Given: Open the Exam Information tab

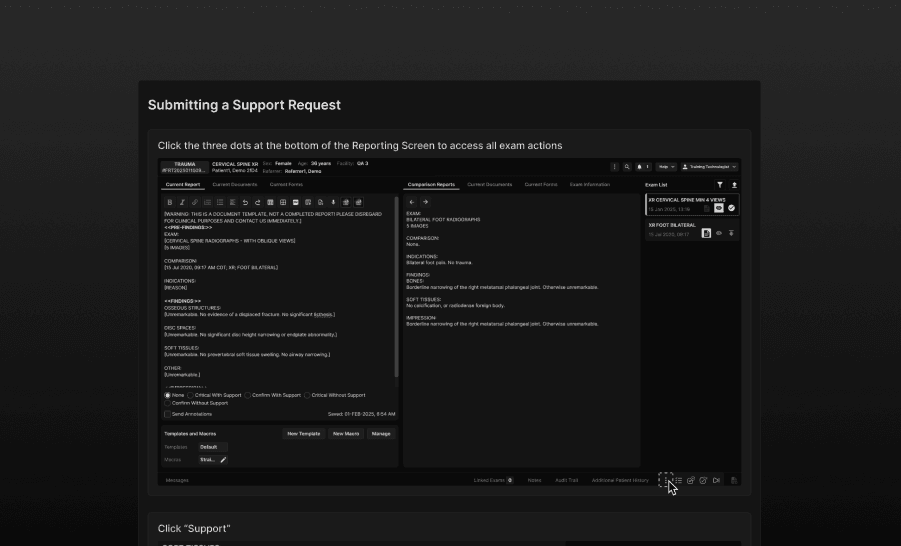Looking at the screenshot, I should 590,184.
